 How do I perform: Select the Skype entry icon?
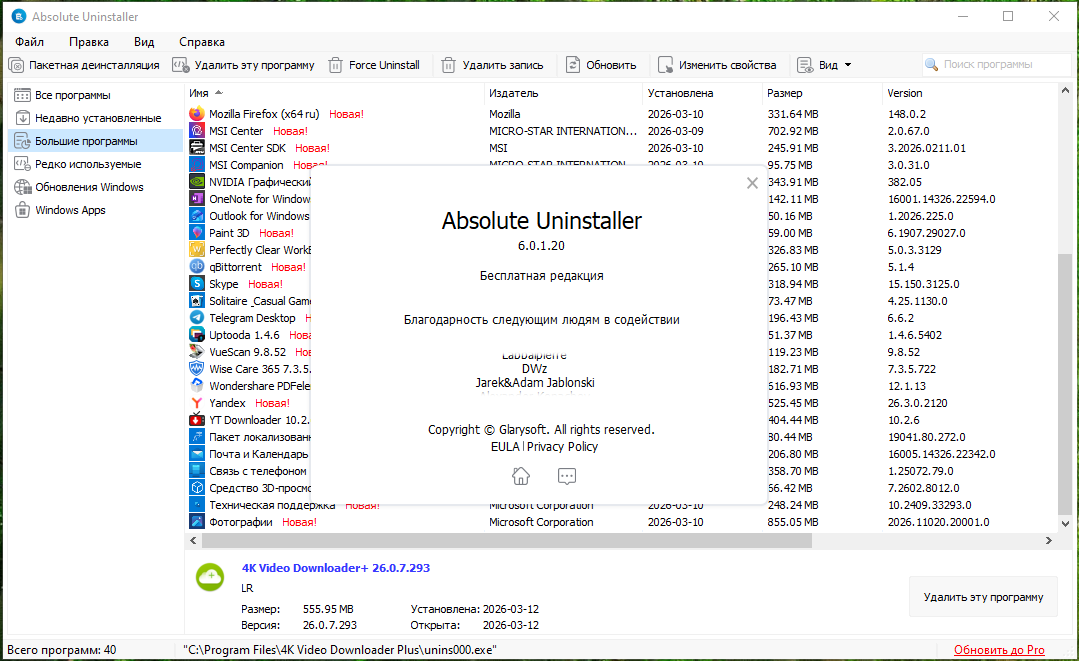[197, 284]
